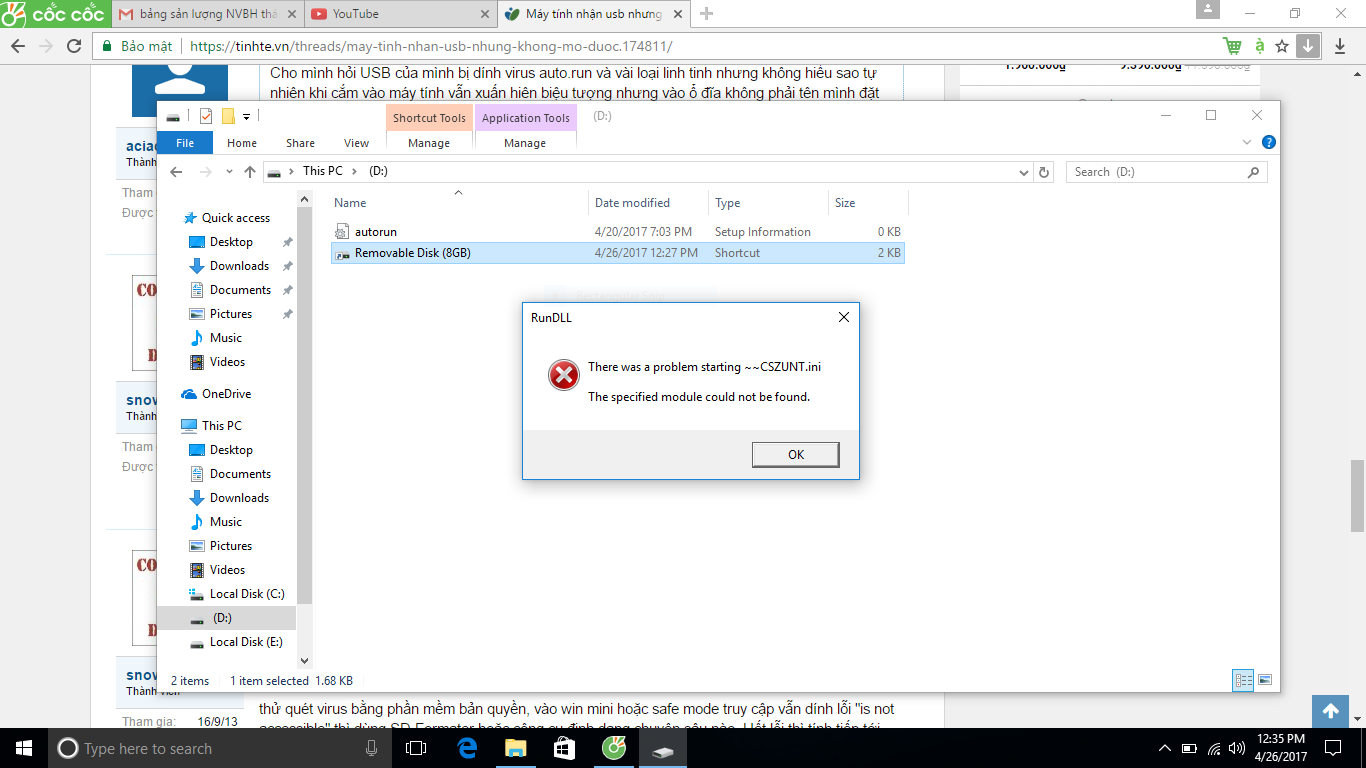Open the Recent locations dropdown arrow
Viewport: 1366px width, 768px height.
click(x=229, y=172)
